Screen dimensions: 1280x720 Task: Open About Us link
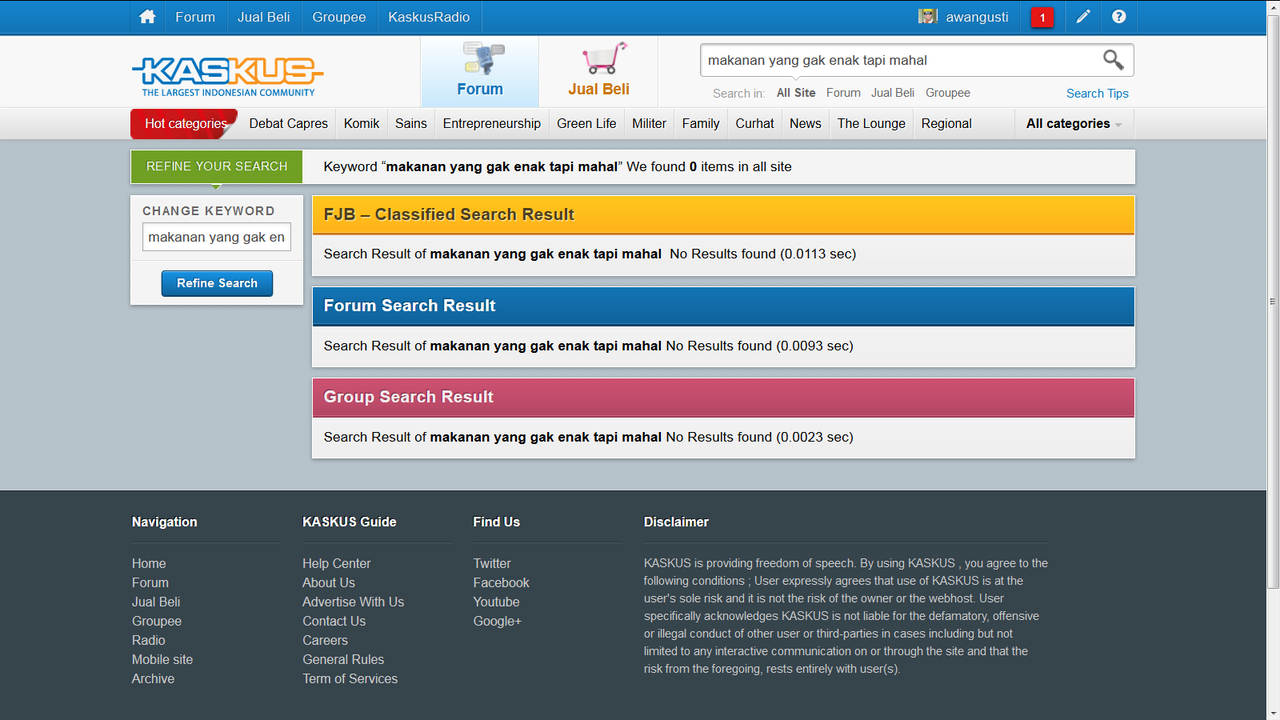click(329, 583)
